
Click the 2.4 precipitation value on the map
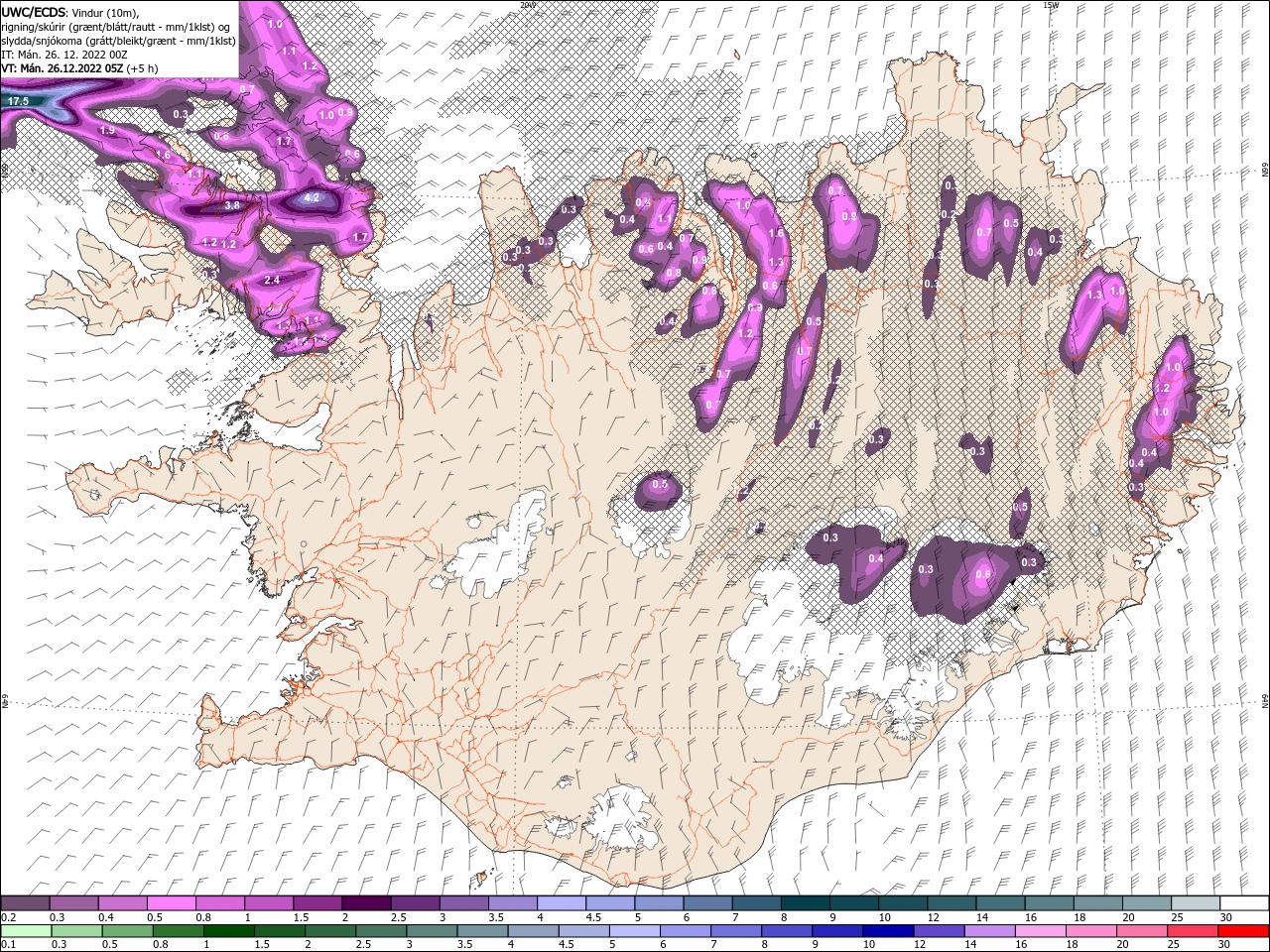tap(272, 281)
